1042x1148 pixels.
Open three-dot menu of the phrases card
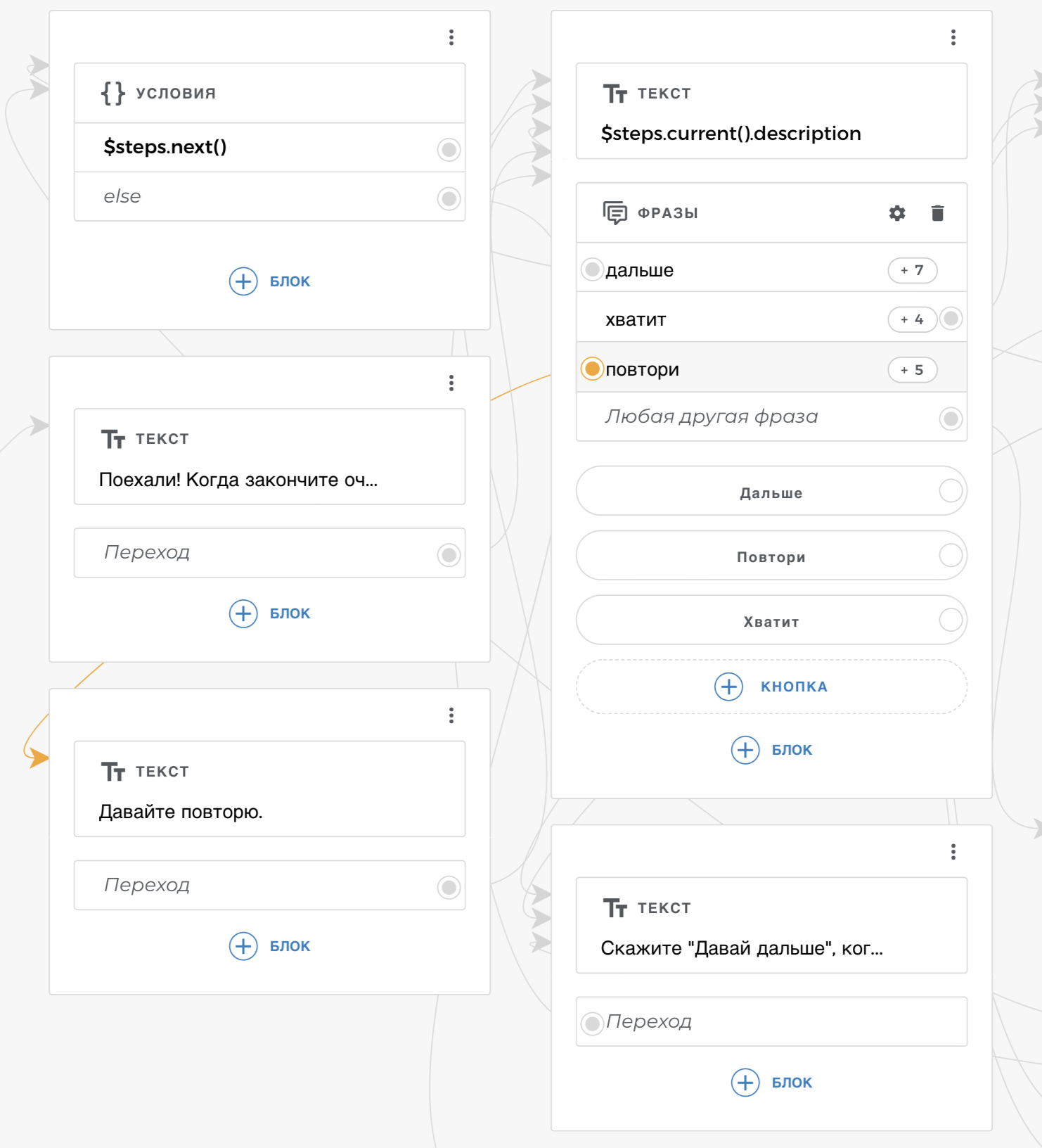[x=953, y=37]
